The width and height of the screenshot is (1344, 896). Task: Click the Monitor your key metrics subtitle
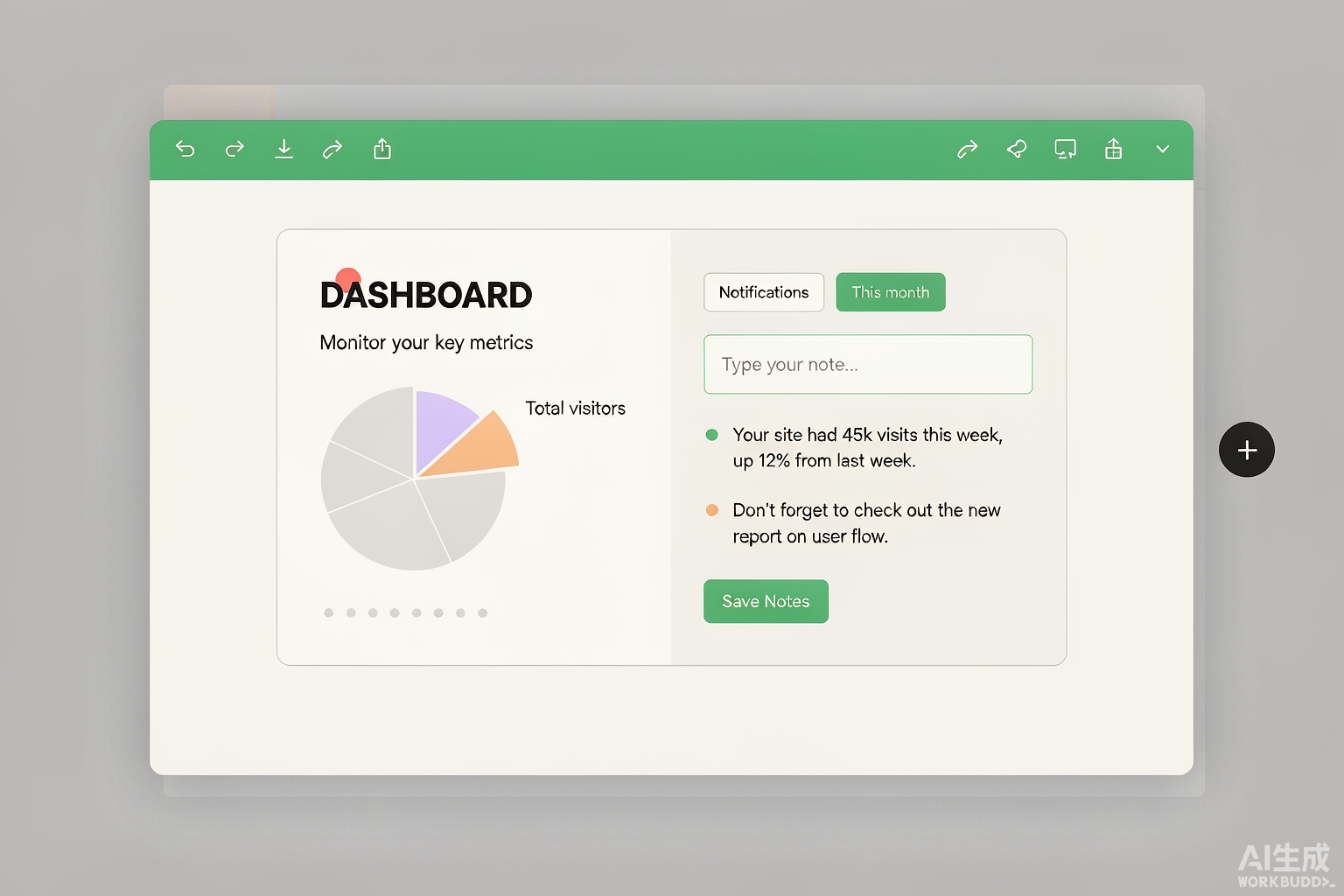point(426,343)
